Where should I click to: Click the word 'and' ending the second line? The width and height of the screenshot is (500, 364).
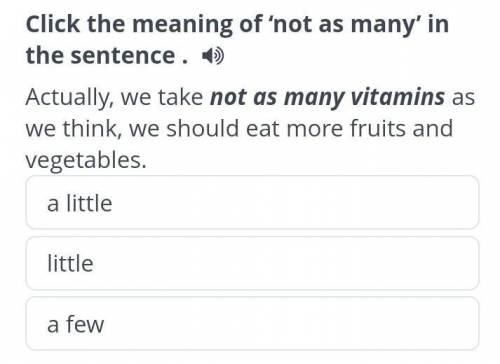click(433, 128)
